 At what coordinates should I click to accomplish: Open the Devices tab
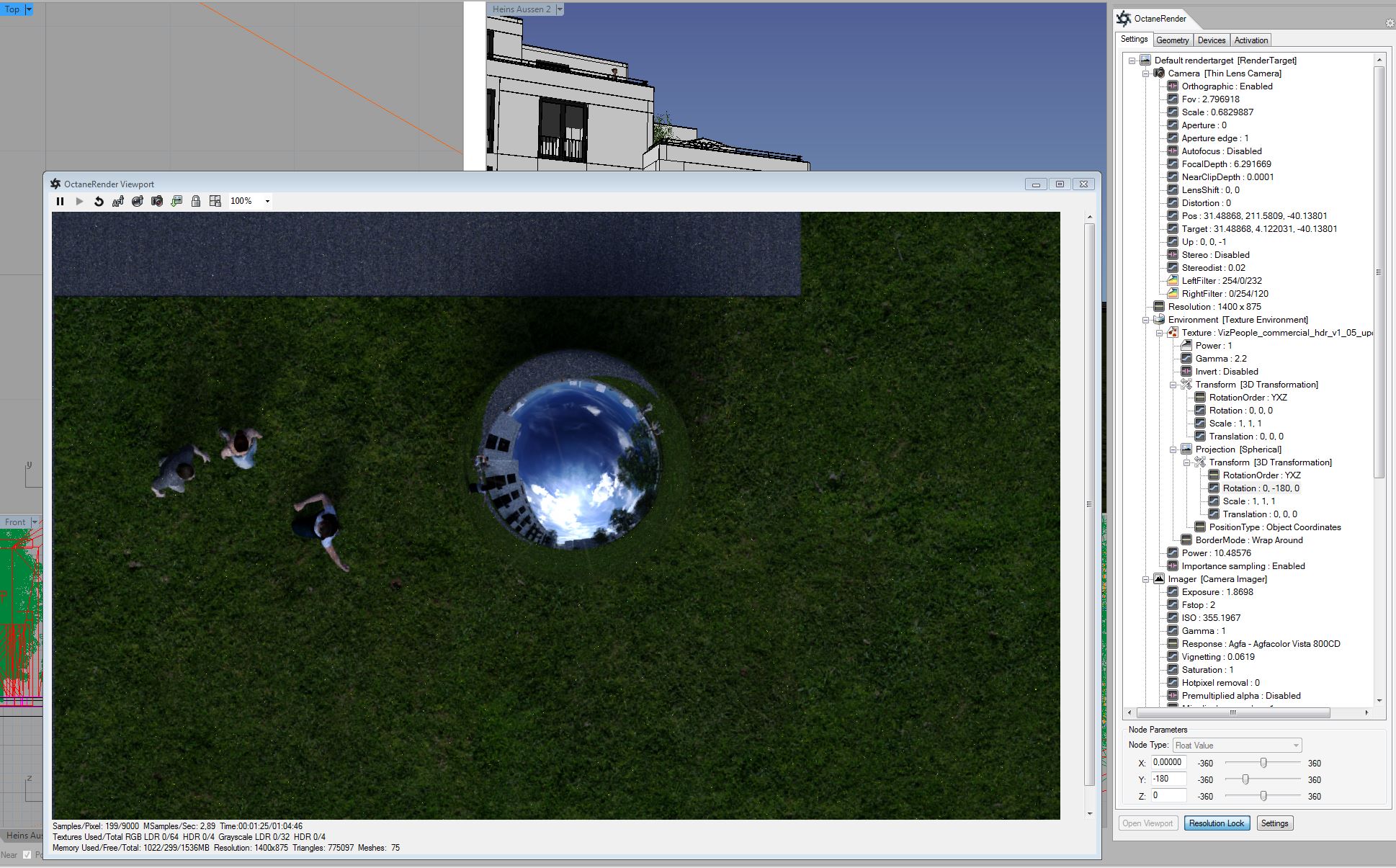[x=1211, y=40]
